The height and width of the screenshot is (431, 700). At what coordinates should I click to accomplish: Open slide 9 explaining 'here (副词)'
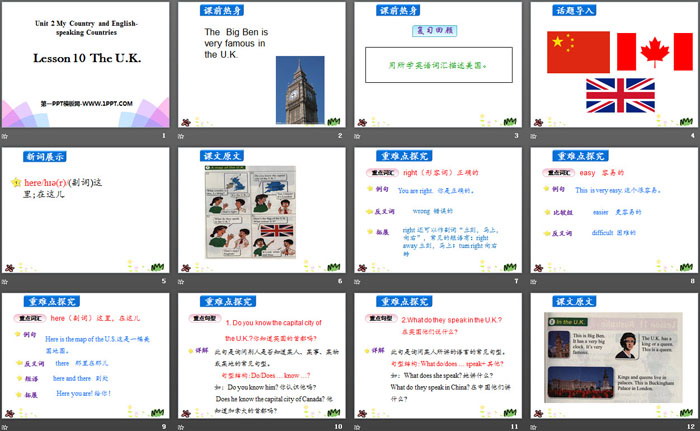tap(87, 361)
